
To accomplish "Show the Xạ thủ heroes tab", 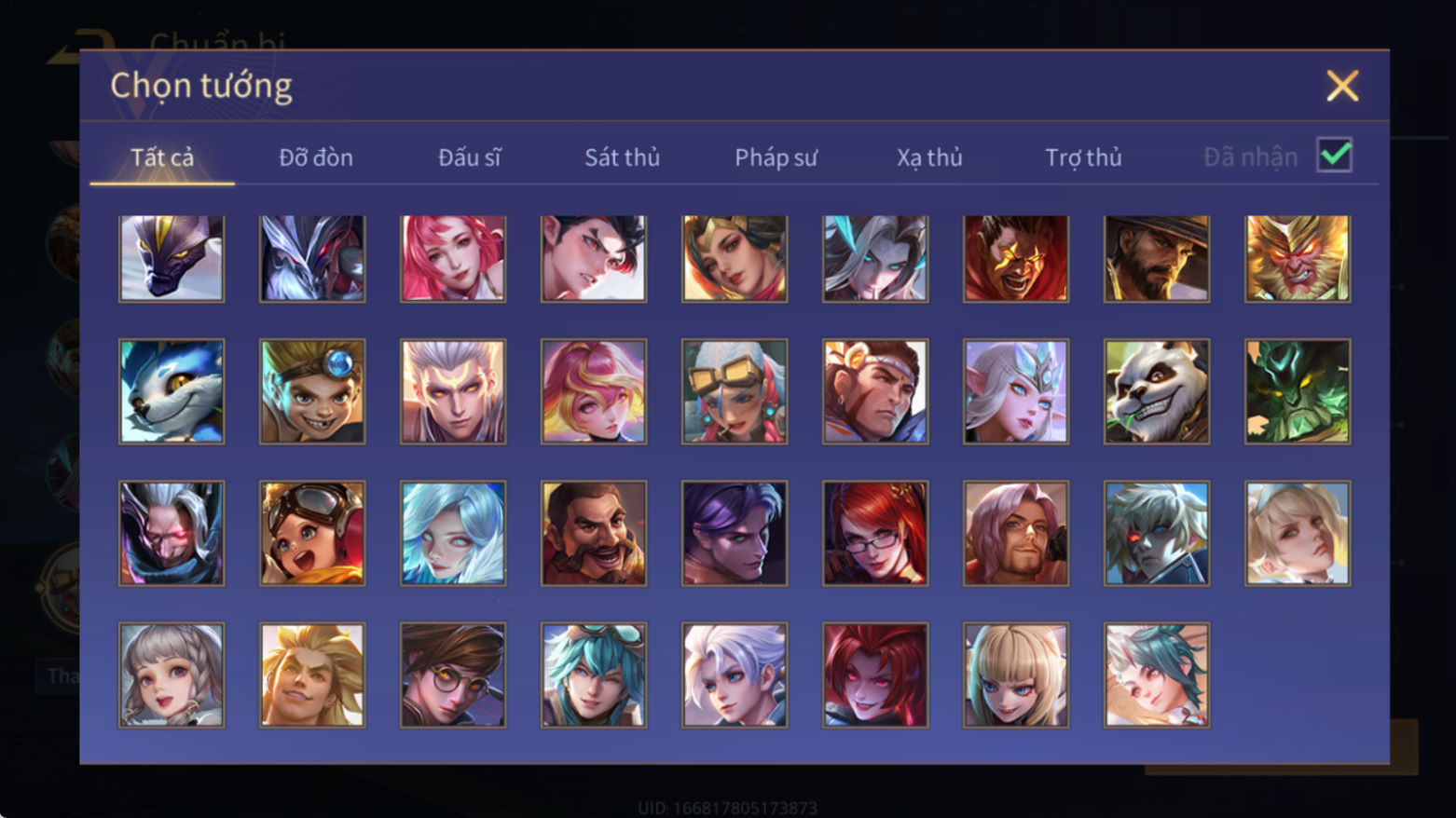I will click(x=929, y=157).
